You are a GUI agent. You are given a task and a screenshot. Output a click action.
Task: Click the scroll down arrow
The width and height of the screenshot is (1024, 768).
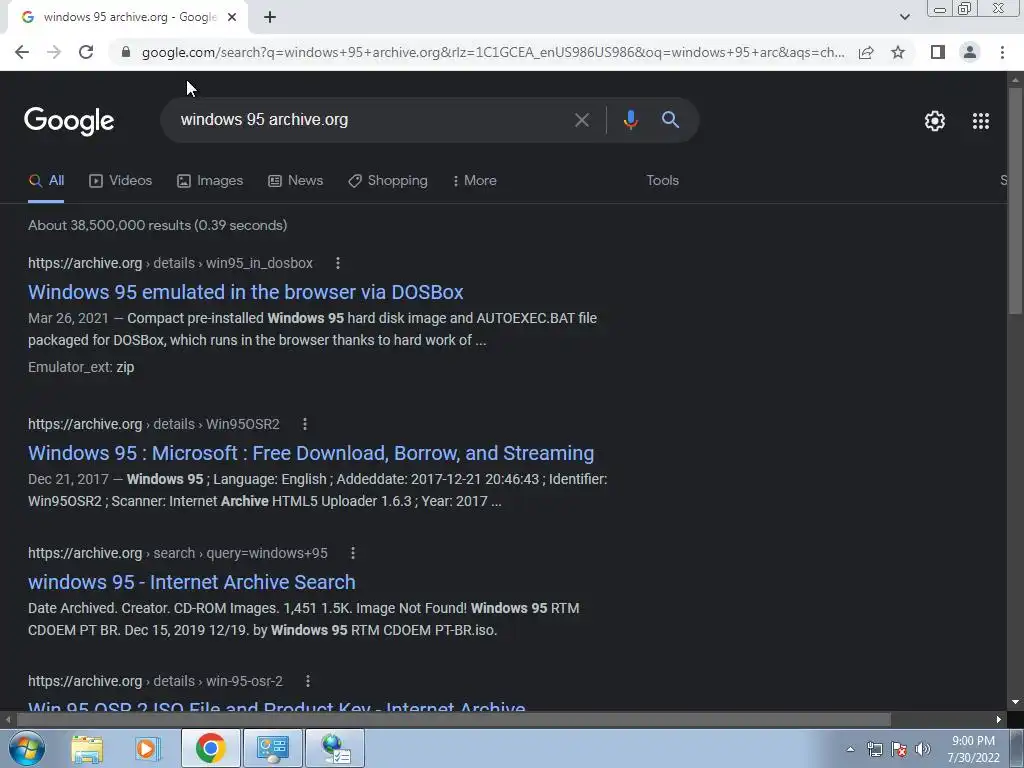coord(1015,703)
